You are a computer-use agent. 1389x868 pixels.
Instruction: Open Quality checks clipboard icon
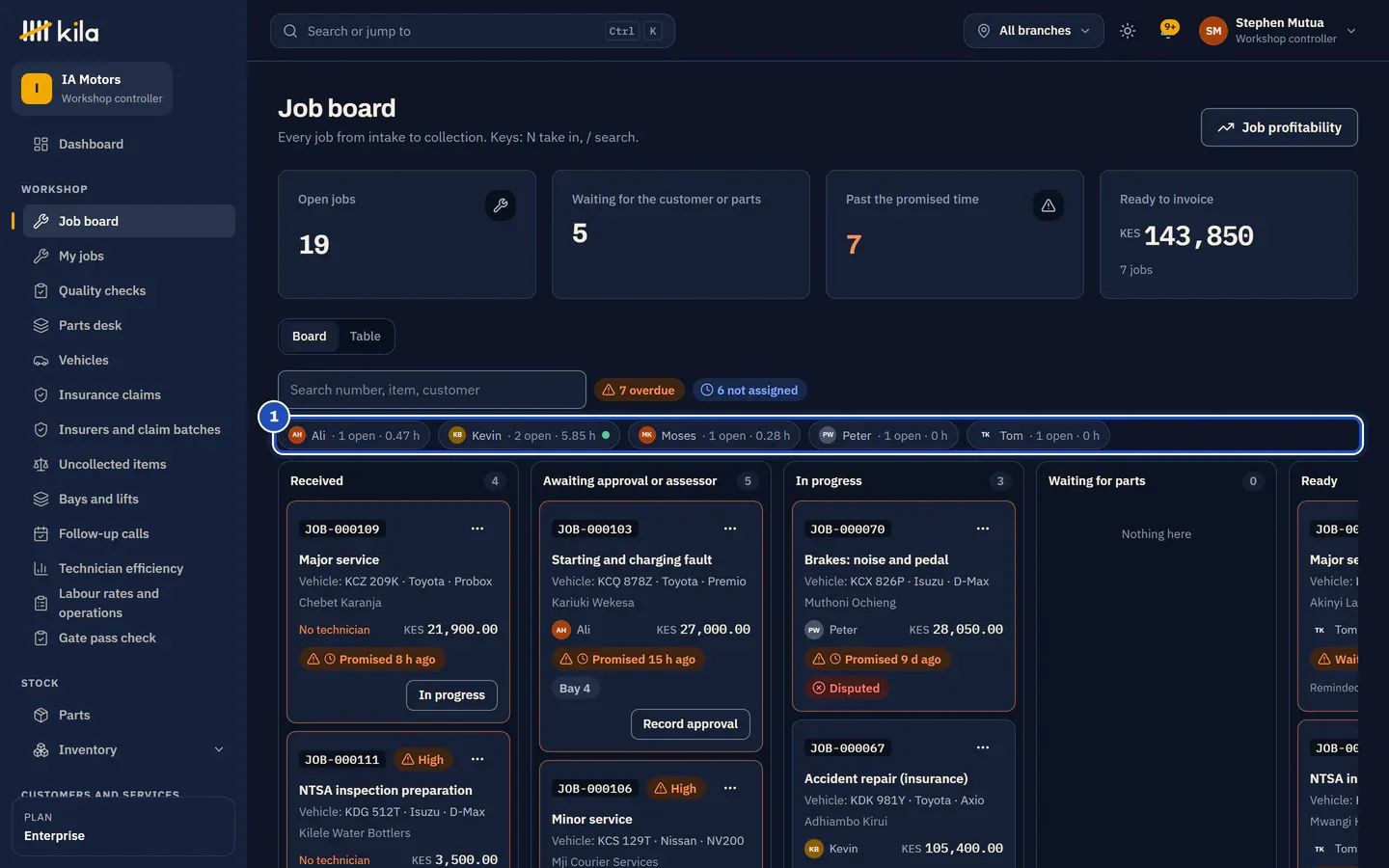pos(41,290)
